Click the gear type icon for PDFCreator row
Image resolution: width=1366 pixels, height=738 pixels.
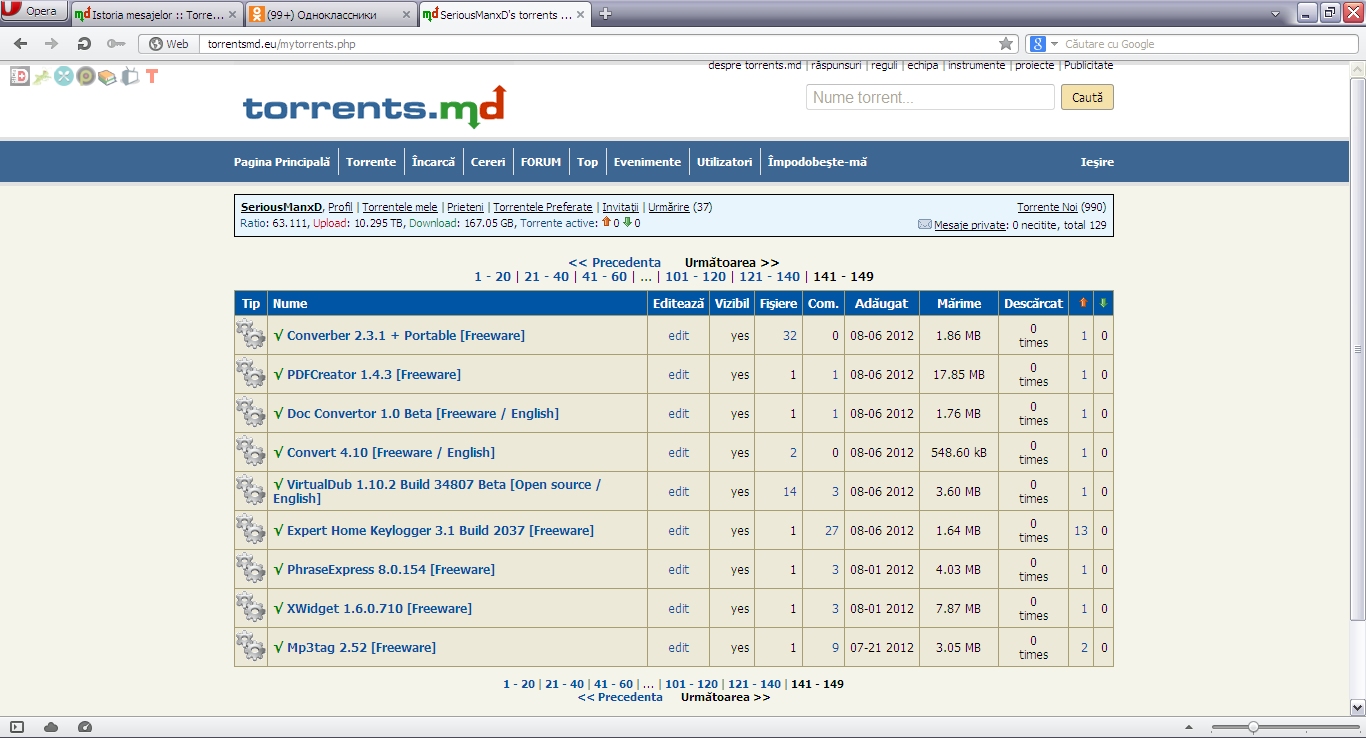coord(251,374)
